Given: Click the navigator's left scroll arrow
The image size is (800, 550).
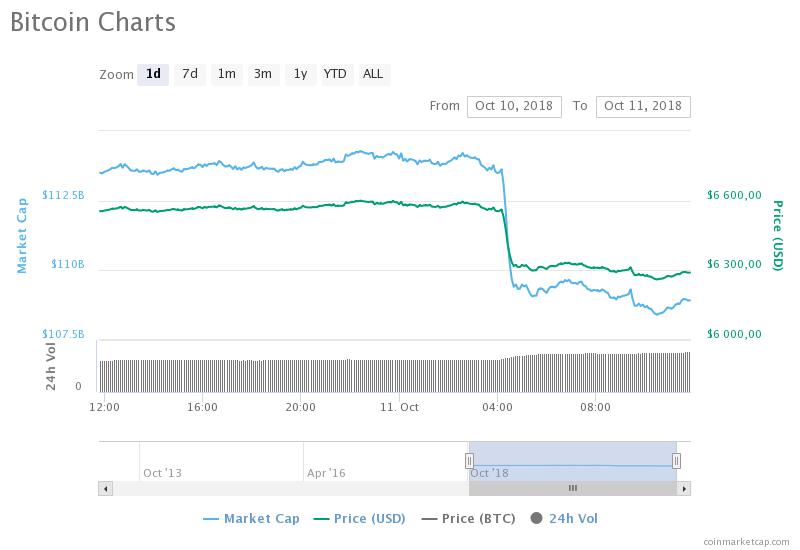Looking at the screenshot, I should coord(106,489).
